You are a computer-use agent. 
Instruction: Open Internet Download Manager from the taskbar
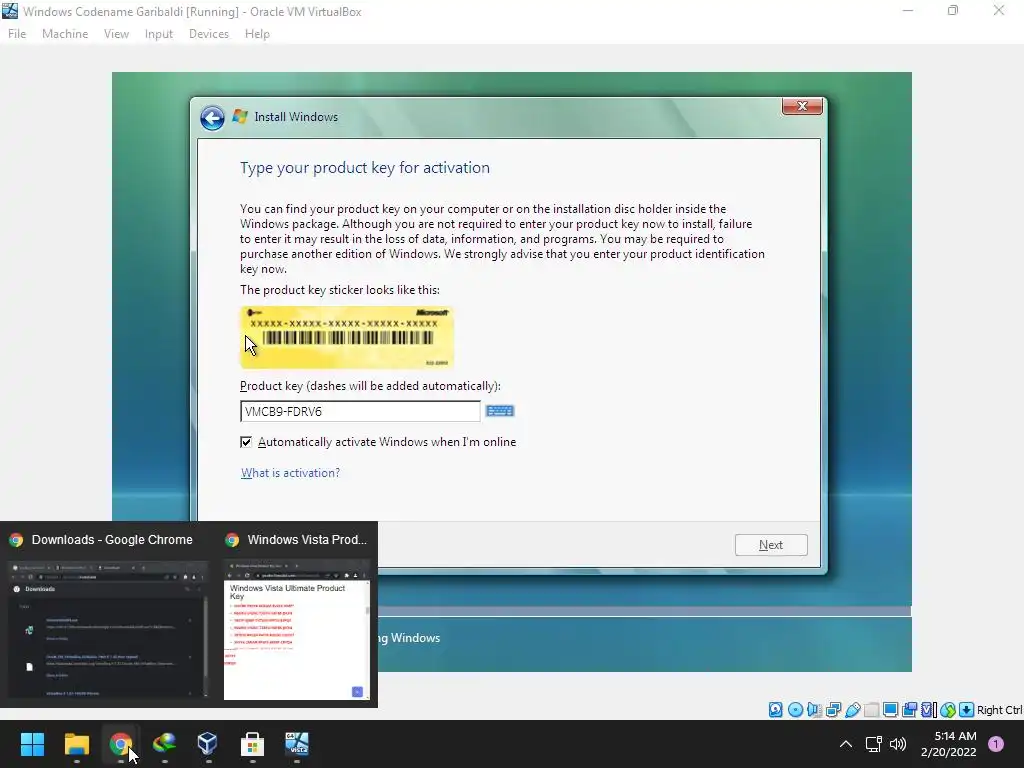(x=165, y=744)
